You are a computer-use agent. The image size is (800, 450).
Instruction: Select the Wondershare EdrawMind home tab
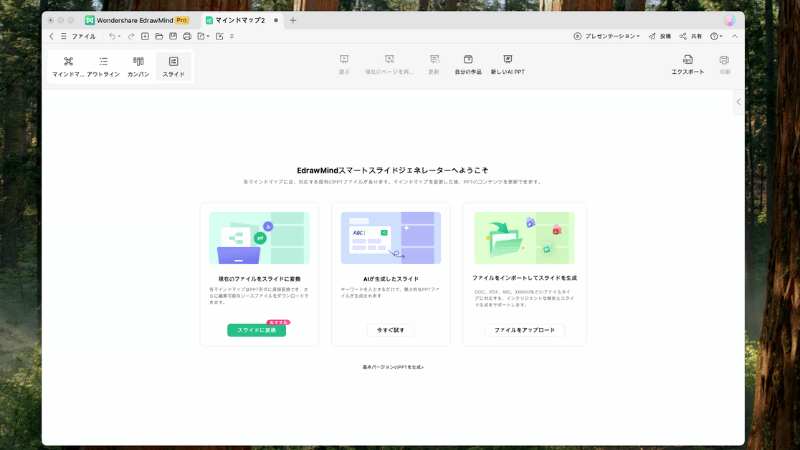135,20
